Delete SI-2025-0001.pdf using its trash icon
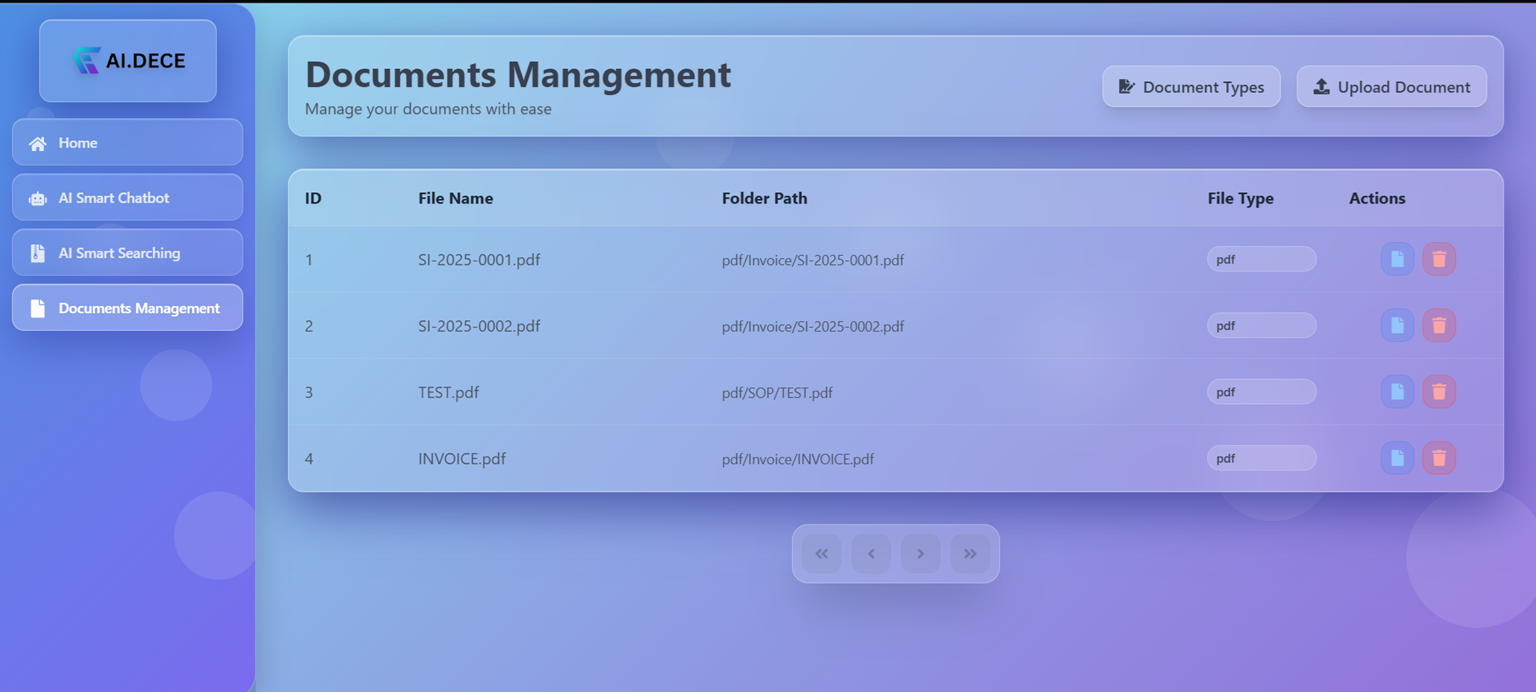Viewport: 1536px width, 692px height. point(1439,259)
